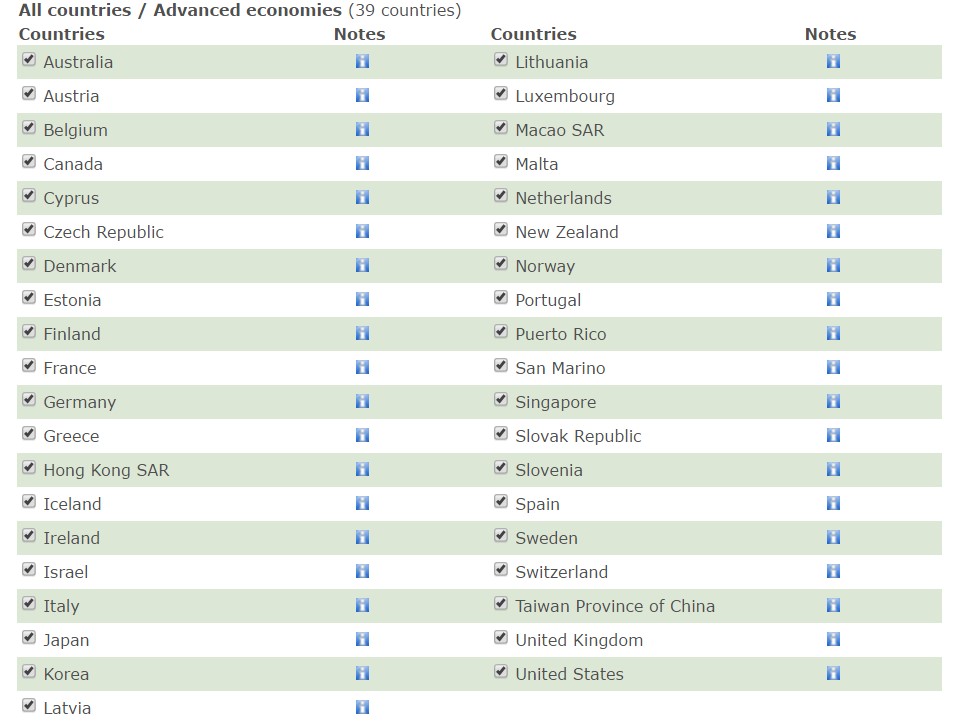Open the notes info icon for Australia

click(362, 61)
